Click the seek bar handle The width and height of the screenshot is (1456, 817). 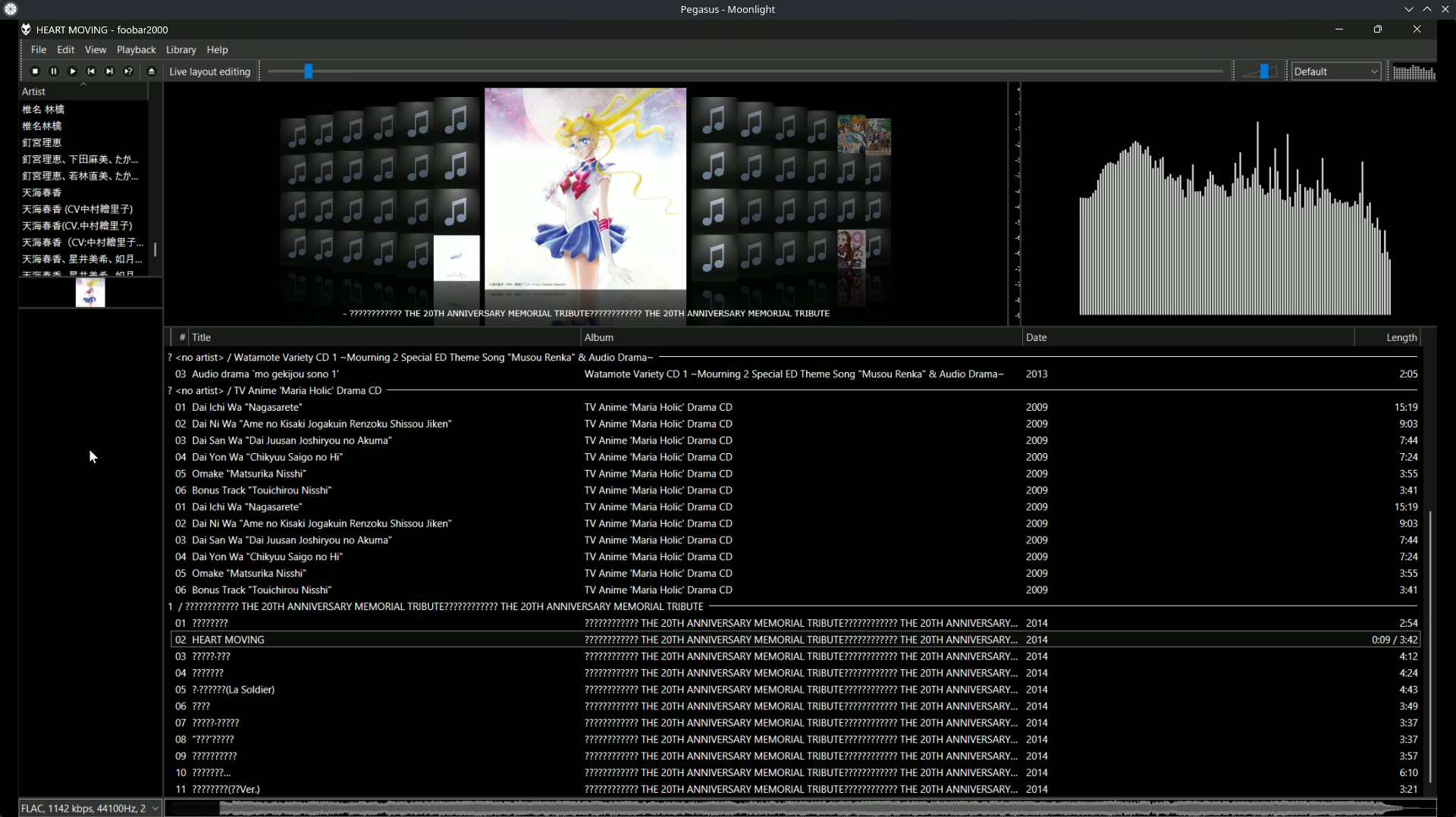click(308, 71)
